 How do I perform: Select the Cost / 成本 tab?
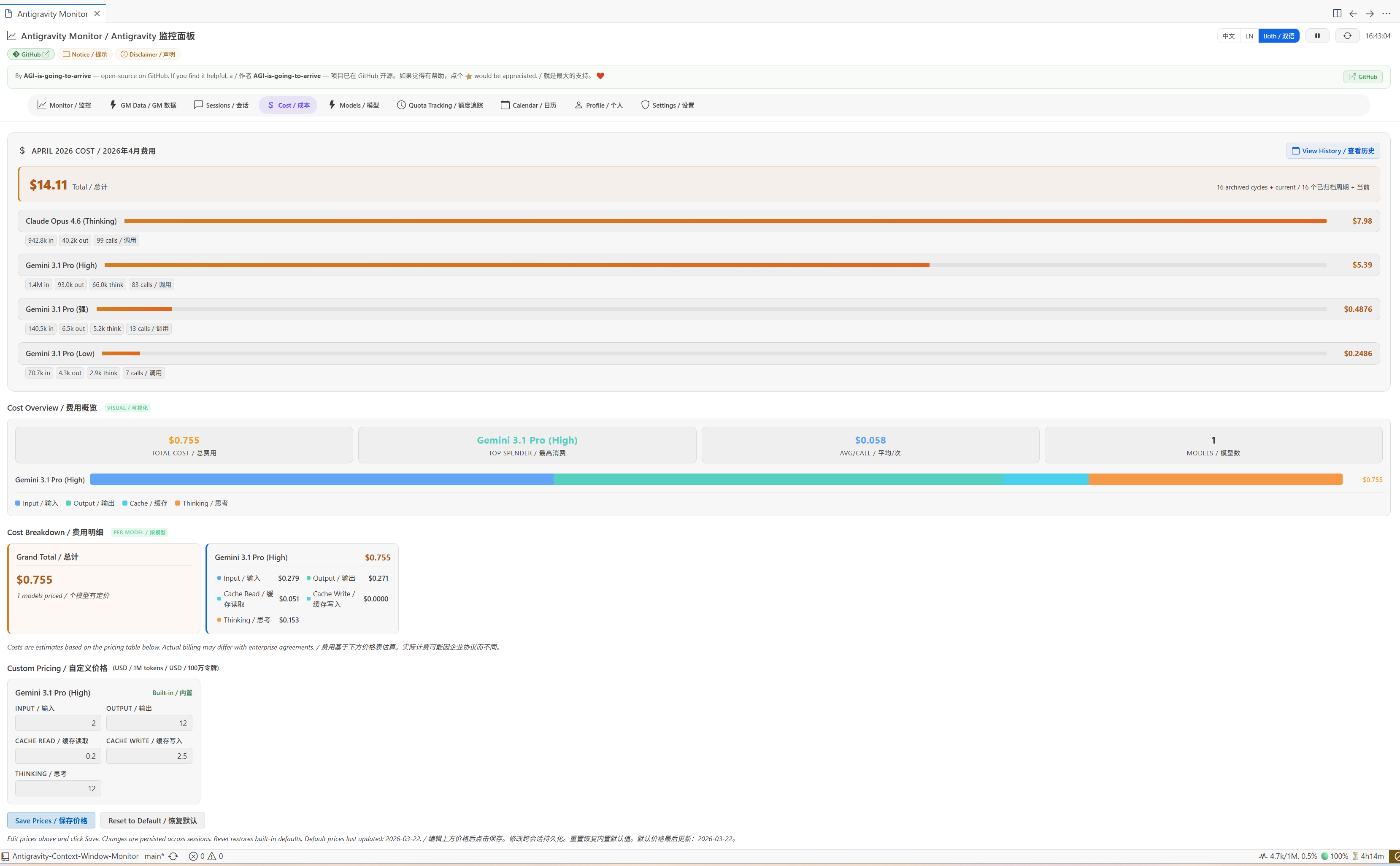288,105
